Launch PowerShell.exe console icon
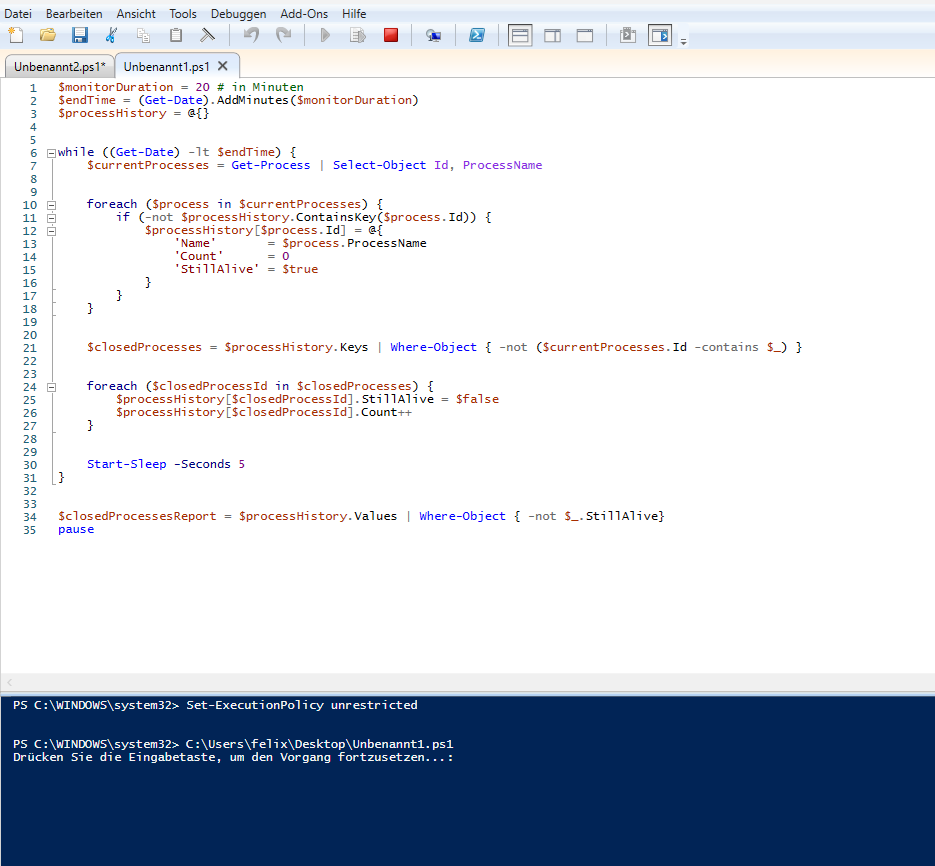The image size is (935, 866). point(476,35)
